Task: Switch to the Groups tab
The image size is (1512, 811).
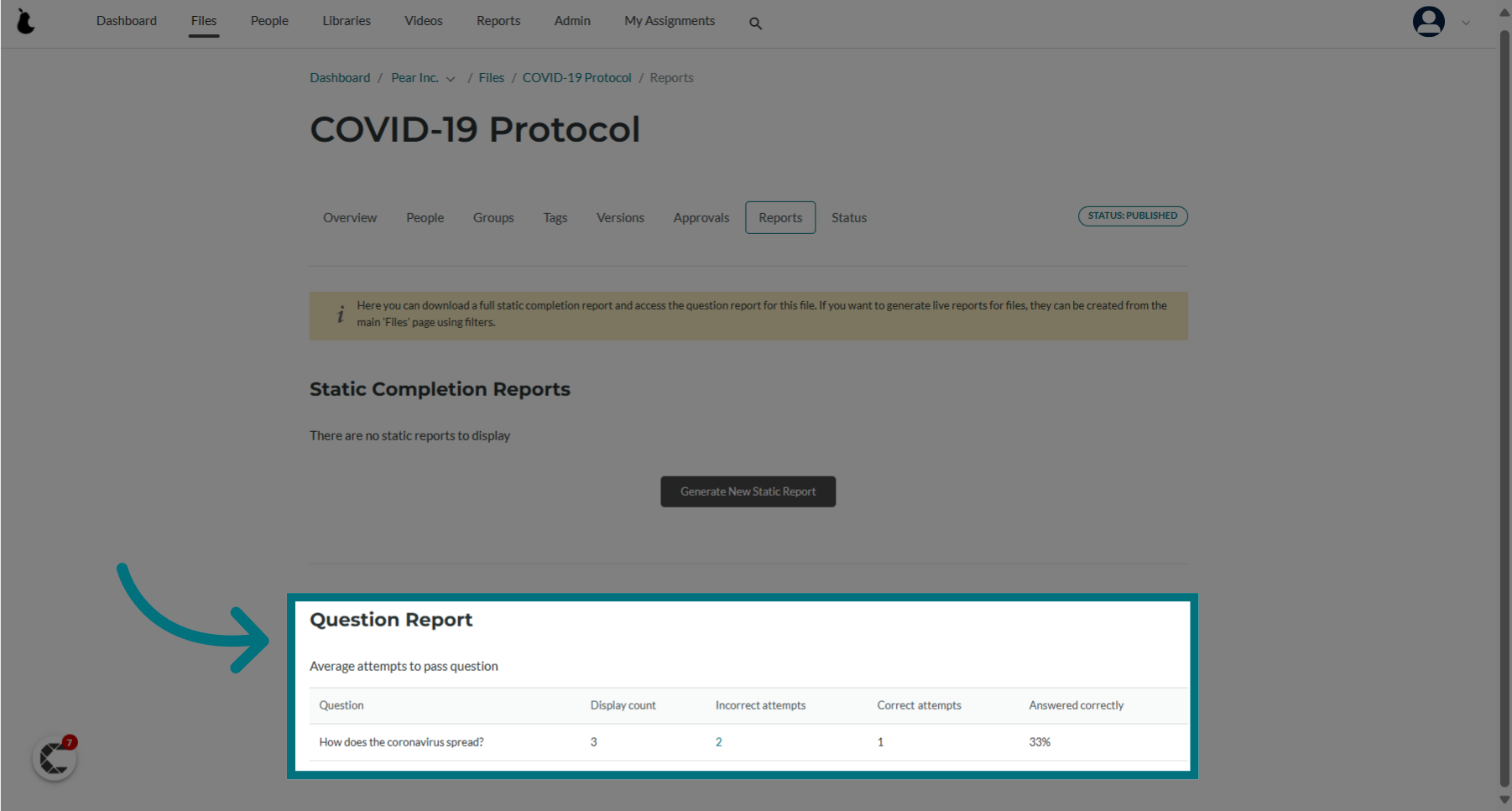Action: pos(493,218)
